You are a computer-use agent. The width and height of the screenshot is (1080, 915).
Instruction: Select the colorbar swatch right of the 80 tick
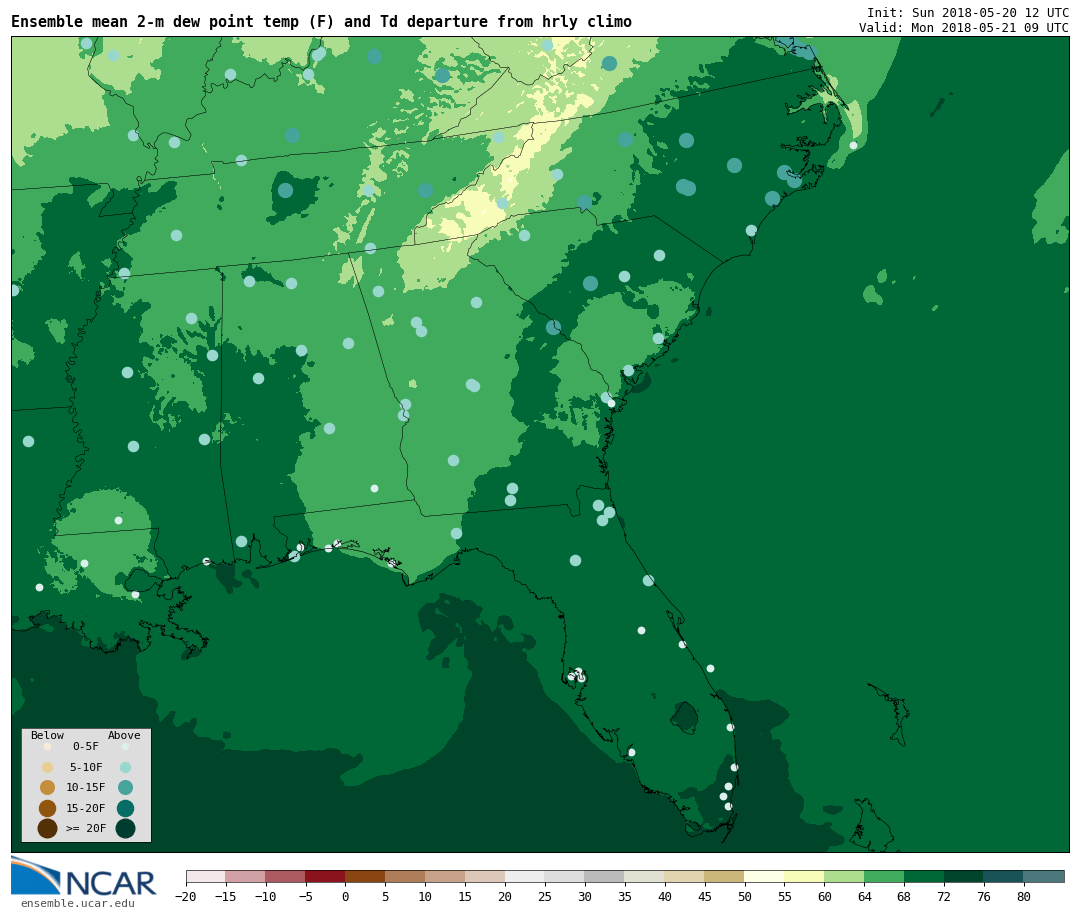click(1044, 877)
